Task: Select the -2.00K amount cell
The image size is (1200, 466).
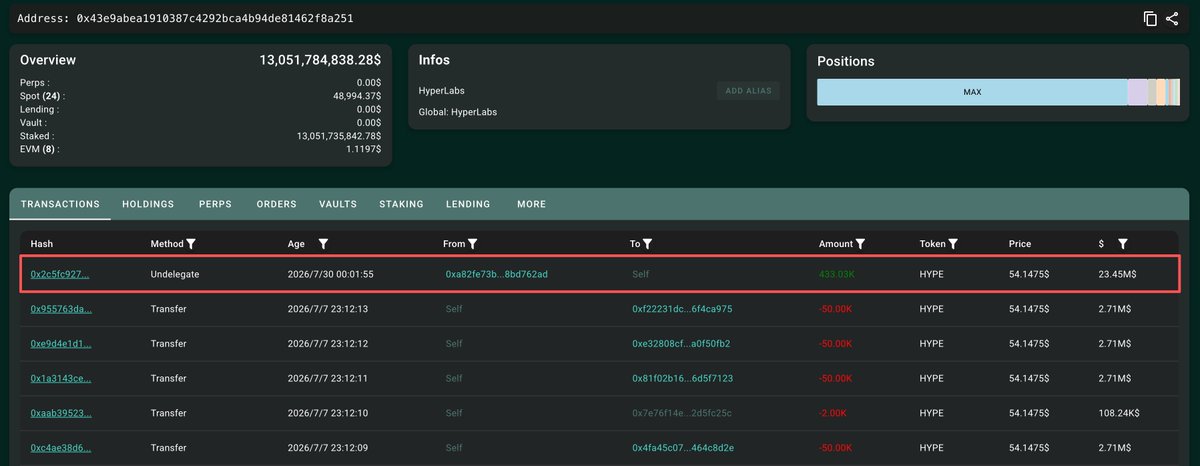Action: click(x=835, y=413)
